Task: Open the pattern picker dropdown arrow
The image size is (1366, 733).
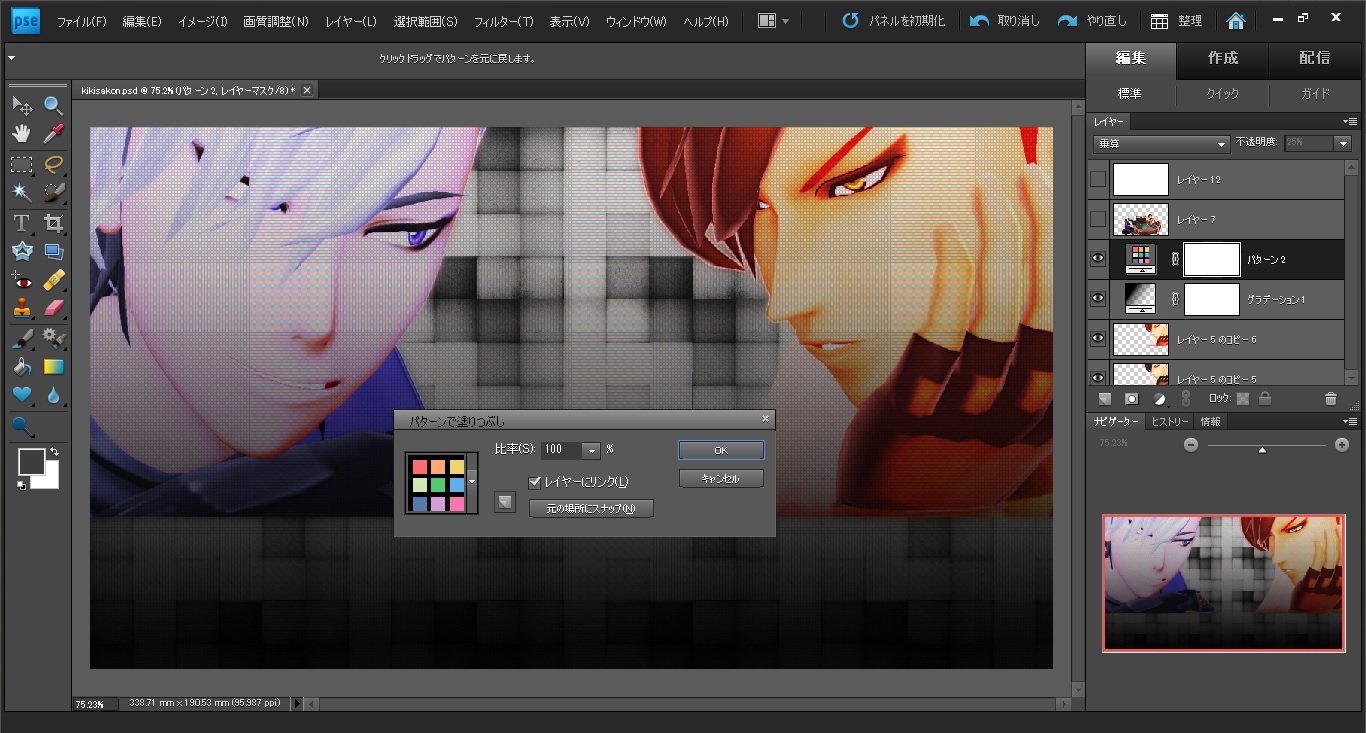Action: (472, 483)
